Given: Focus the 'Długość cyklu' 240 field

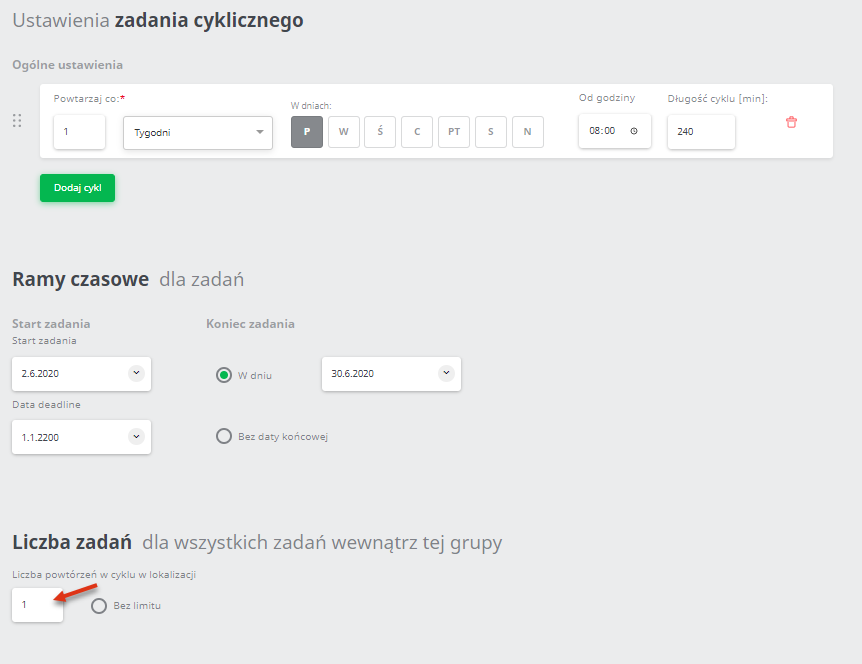Looking at the screenshot, I should coord(701,132).
